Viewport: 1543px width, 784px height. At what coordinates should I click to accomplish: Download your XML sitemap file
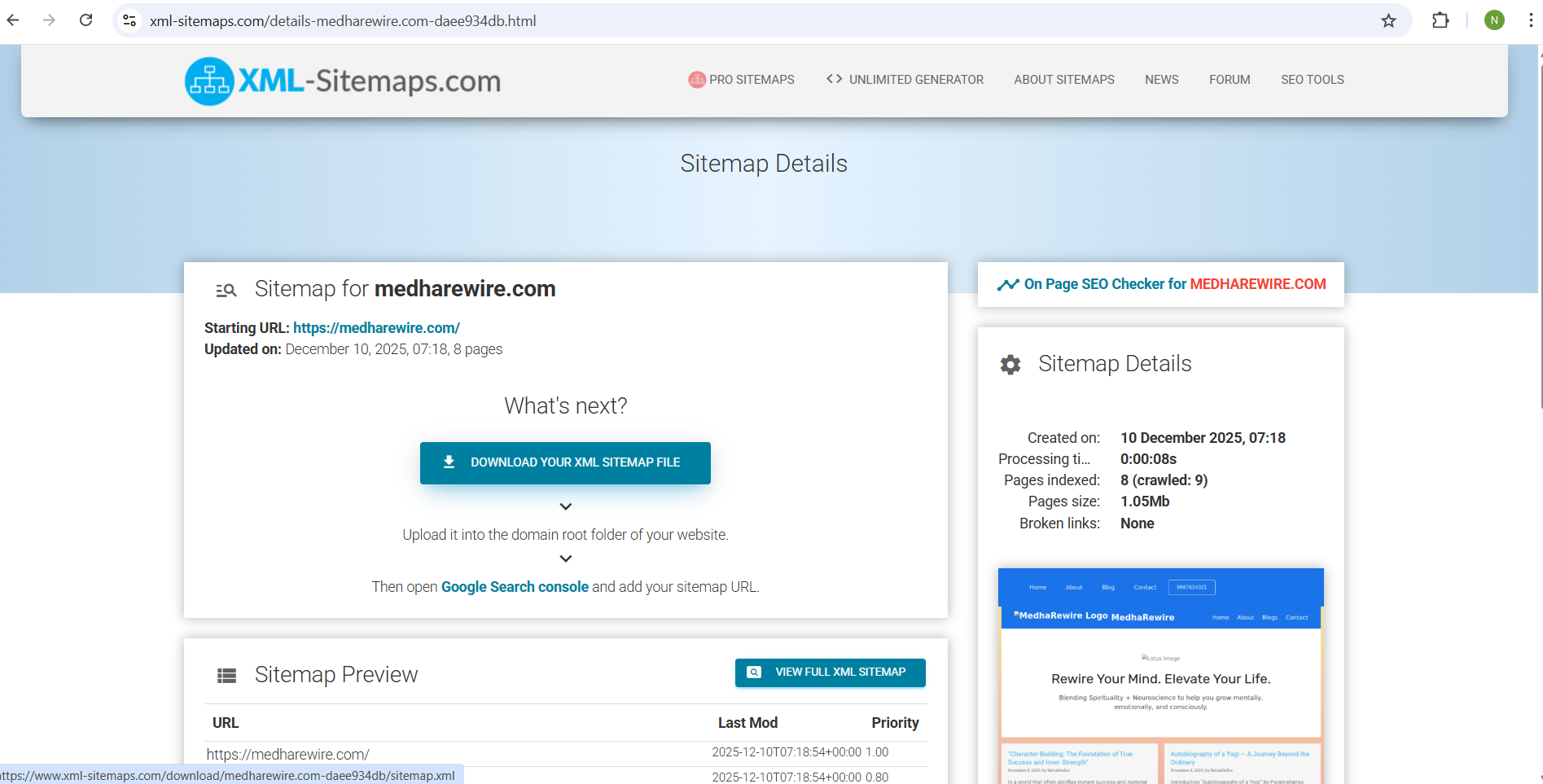[565, 462]
